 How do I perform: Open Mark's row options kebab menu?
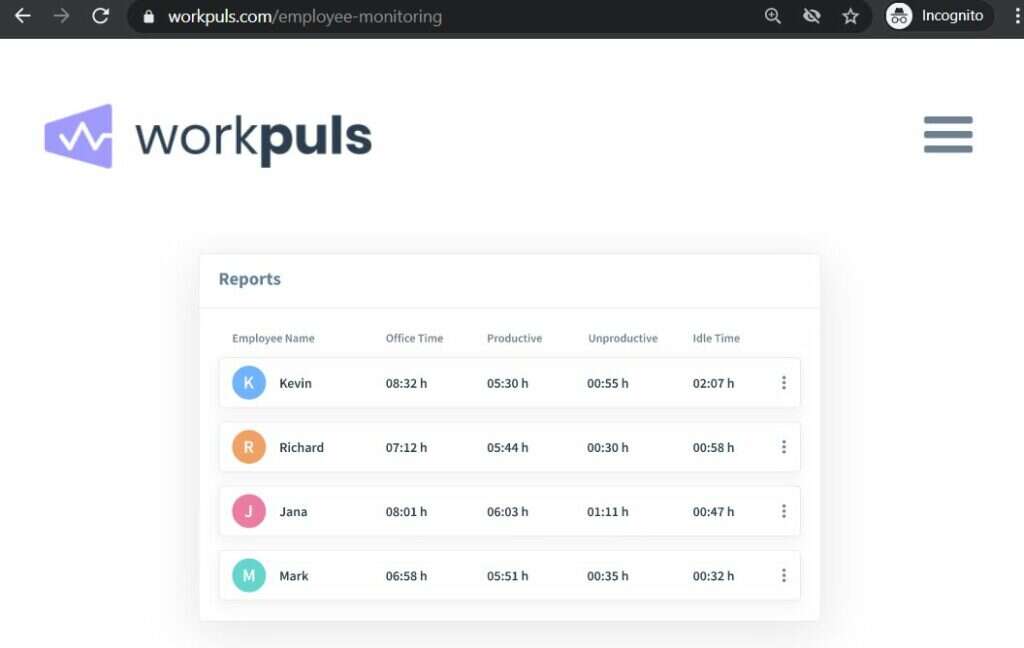click(x=784, y=575)
